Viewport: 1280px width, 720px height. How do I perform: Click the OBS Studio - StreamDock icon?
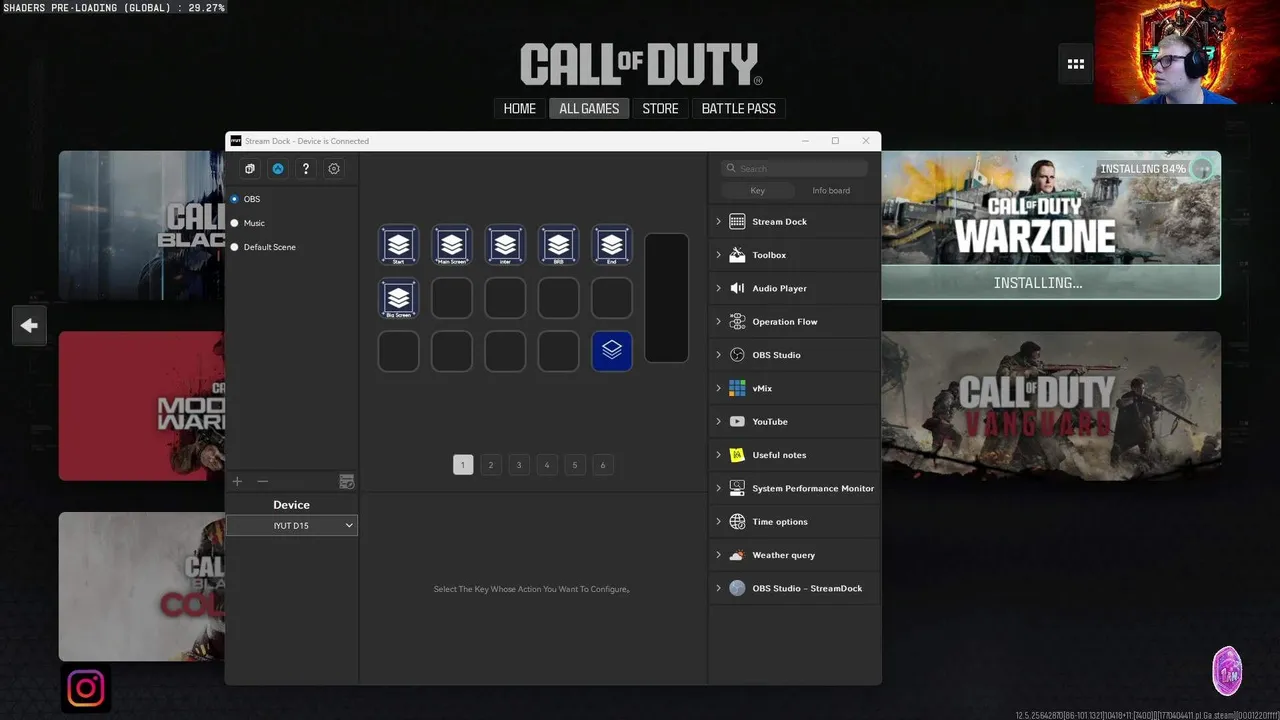coord(737,588)
